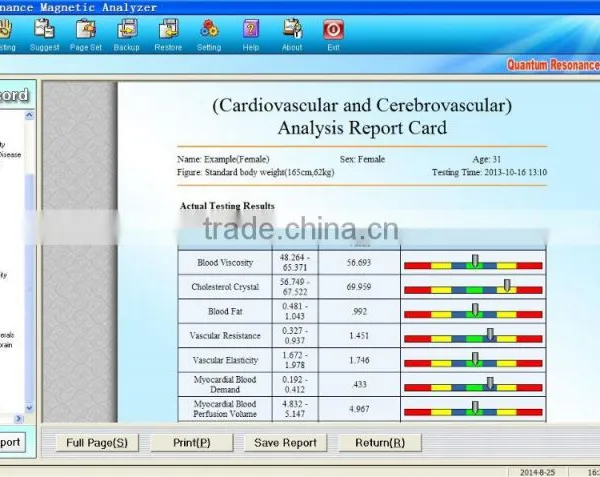Click the Print(P) button
Screen dimensions: 600x477
click(x=192, y=443)
